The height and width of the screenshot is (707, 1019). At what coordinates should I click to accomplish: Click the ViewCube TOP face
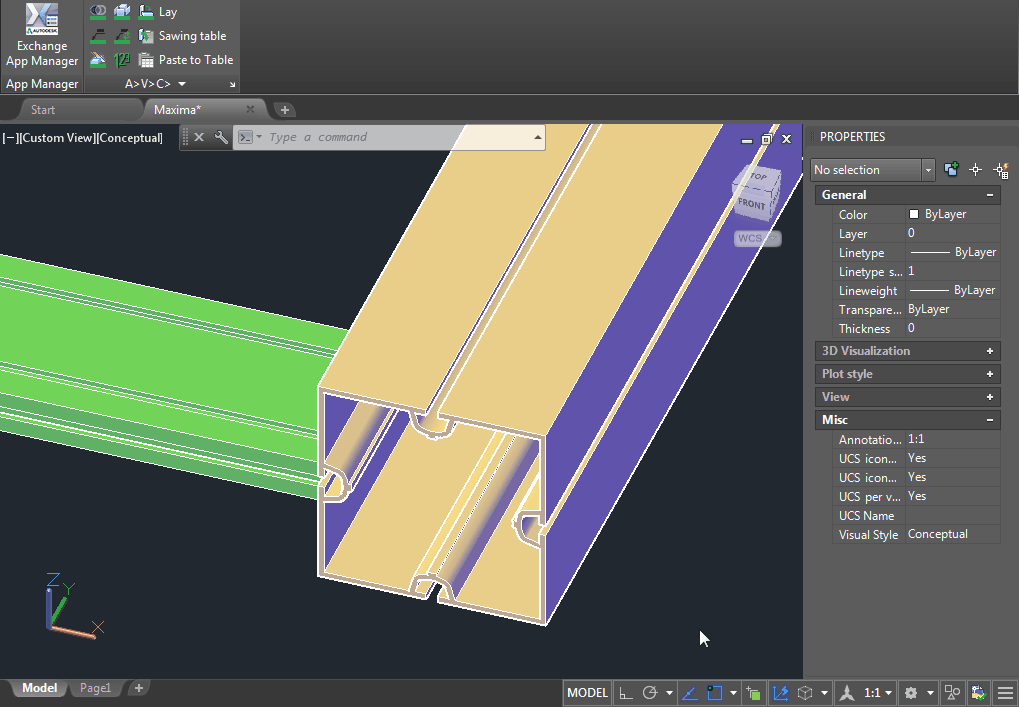pyautogui.click(x=759, y=178)
